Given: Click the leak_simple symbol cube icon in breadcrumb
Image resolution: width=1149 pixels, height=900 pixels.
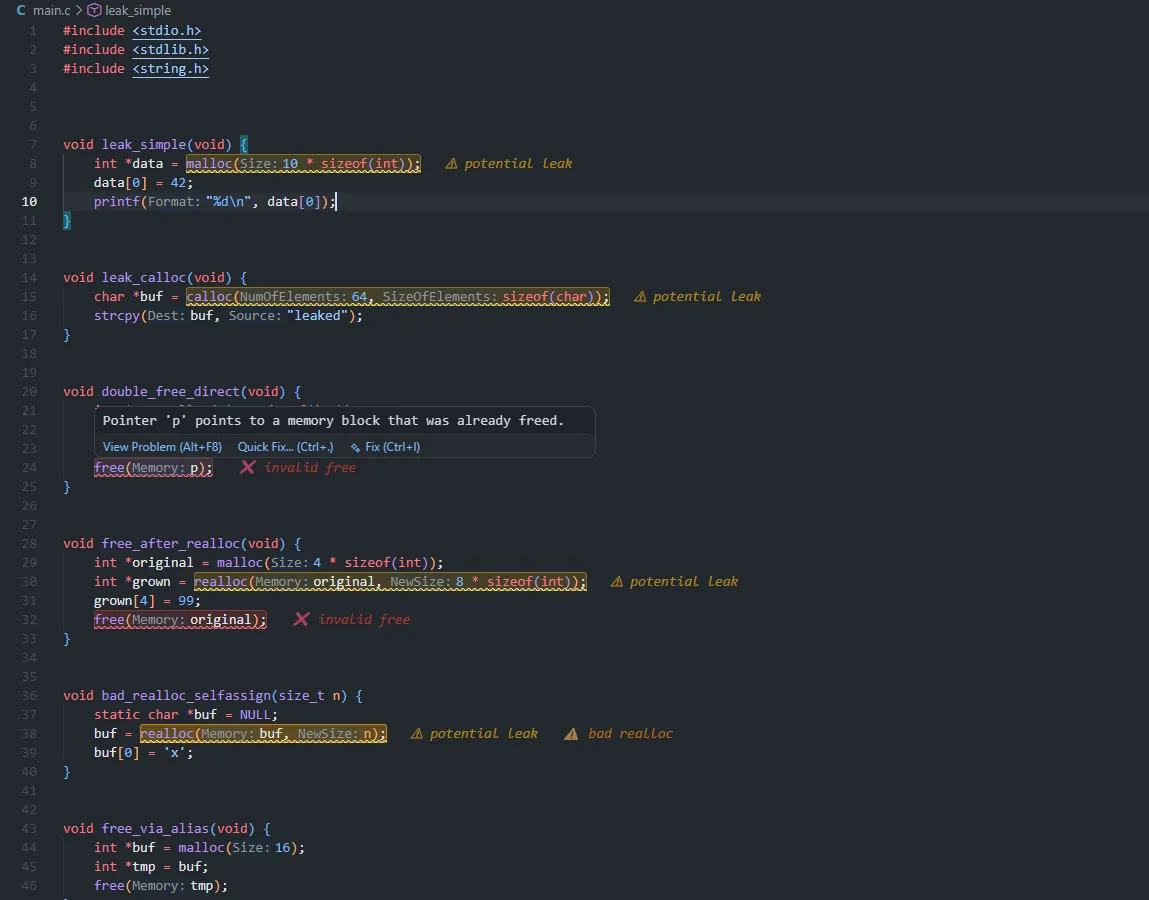Looking at the screenshot, I should point(94,10).
